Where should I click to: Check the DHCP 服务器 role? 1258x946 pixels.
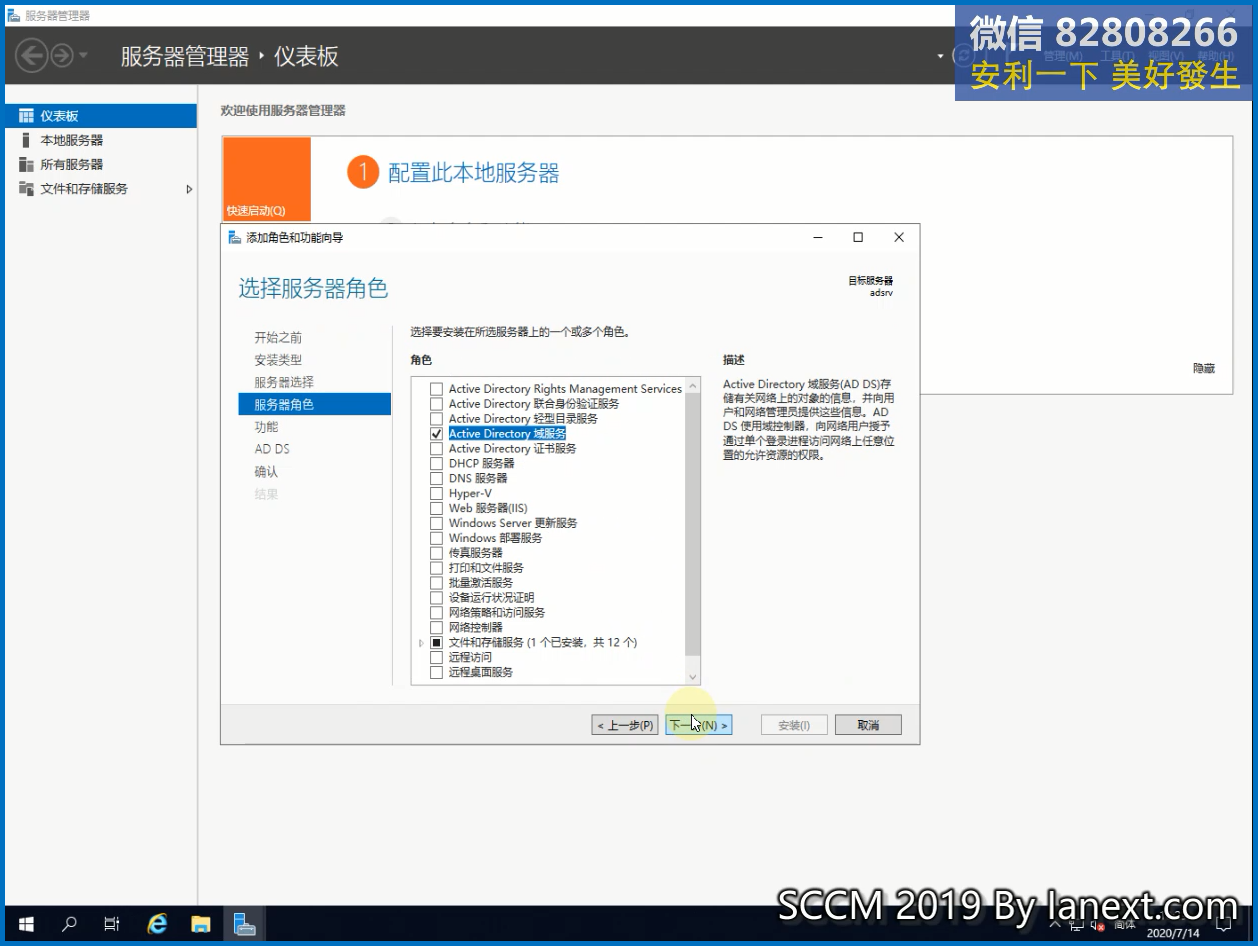coord(436,464)
